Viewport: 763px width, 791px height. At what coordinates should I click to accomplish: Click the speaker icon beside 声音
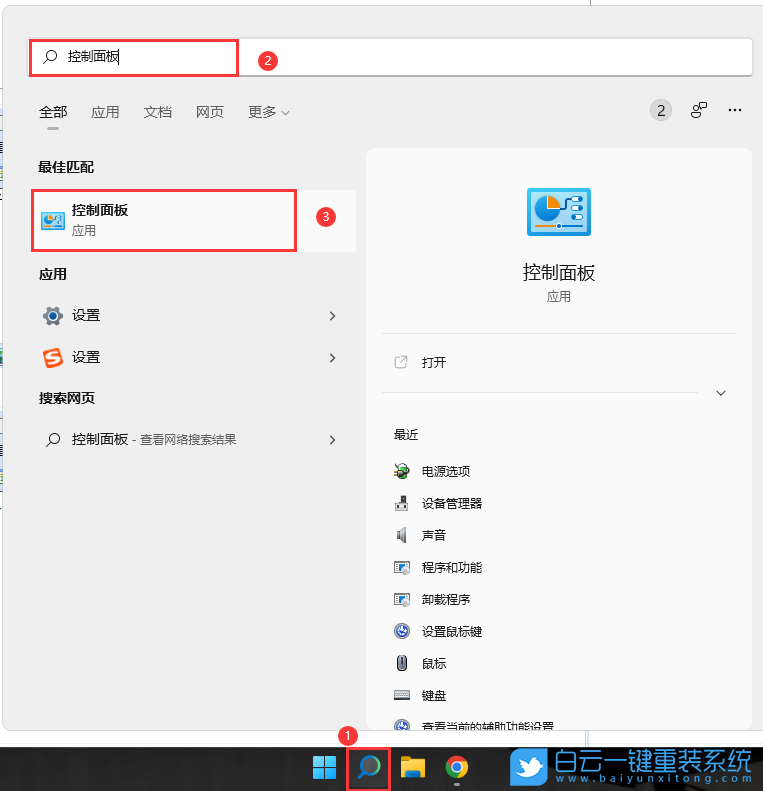coord(402,535)
